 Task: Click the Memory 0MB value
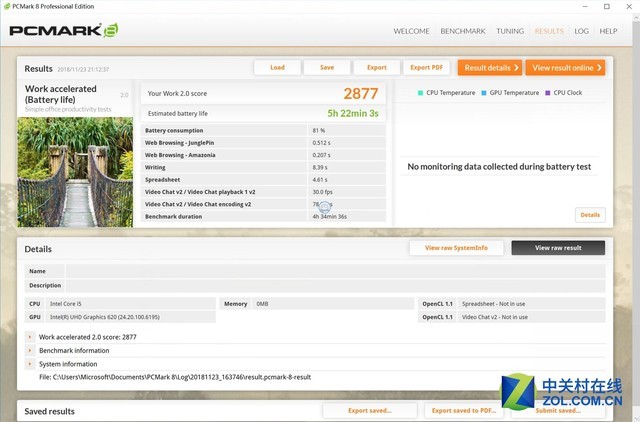(x=262, y=304)
